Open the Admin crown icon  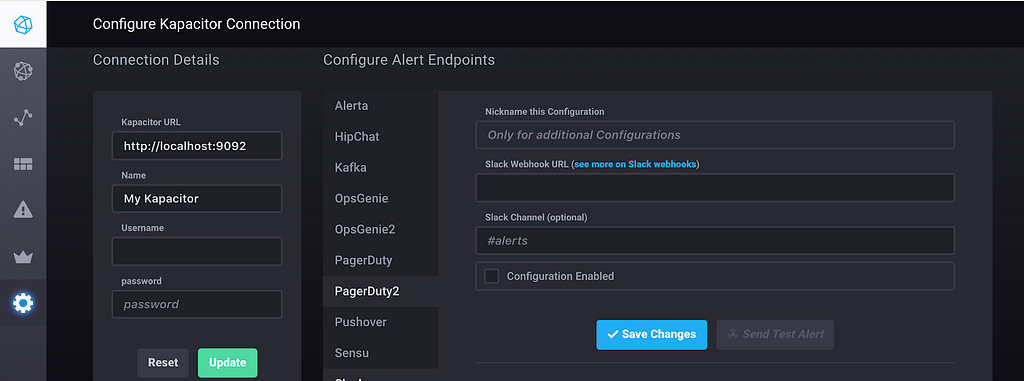coord(23,257)
